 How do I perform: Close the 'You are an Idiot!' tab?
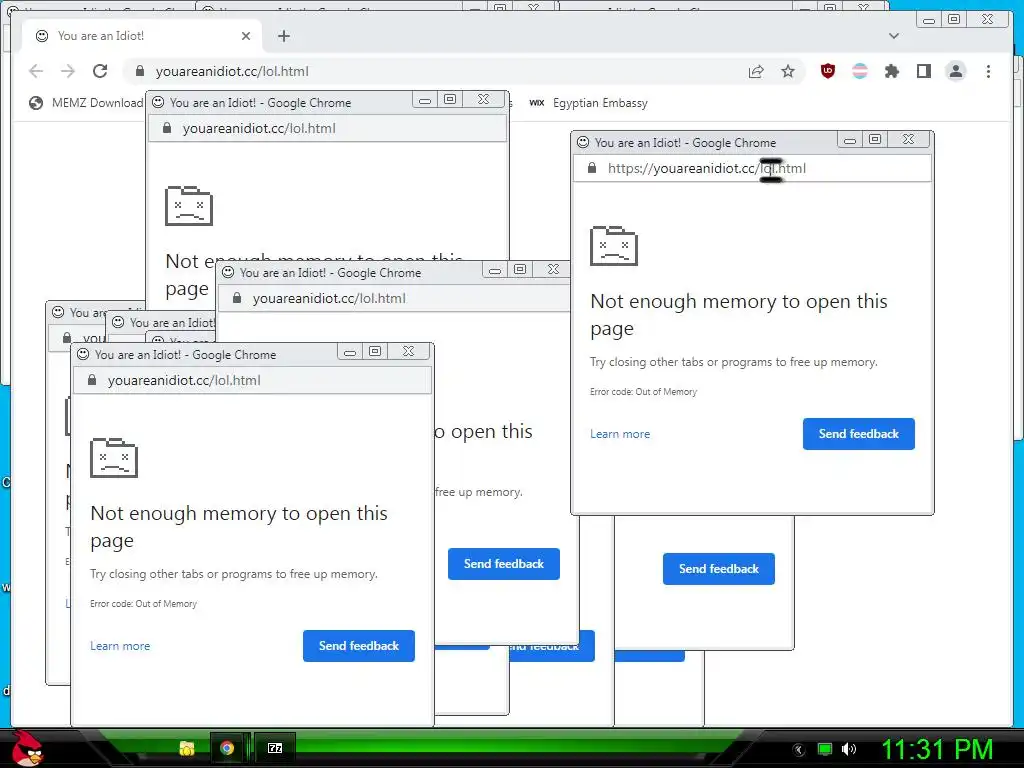click(246, 36)
